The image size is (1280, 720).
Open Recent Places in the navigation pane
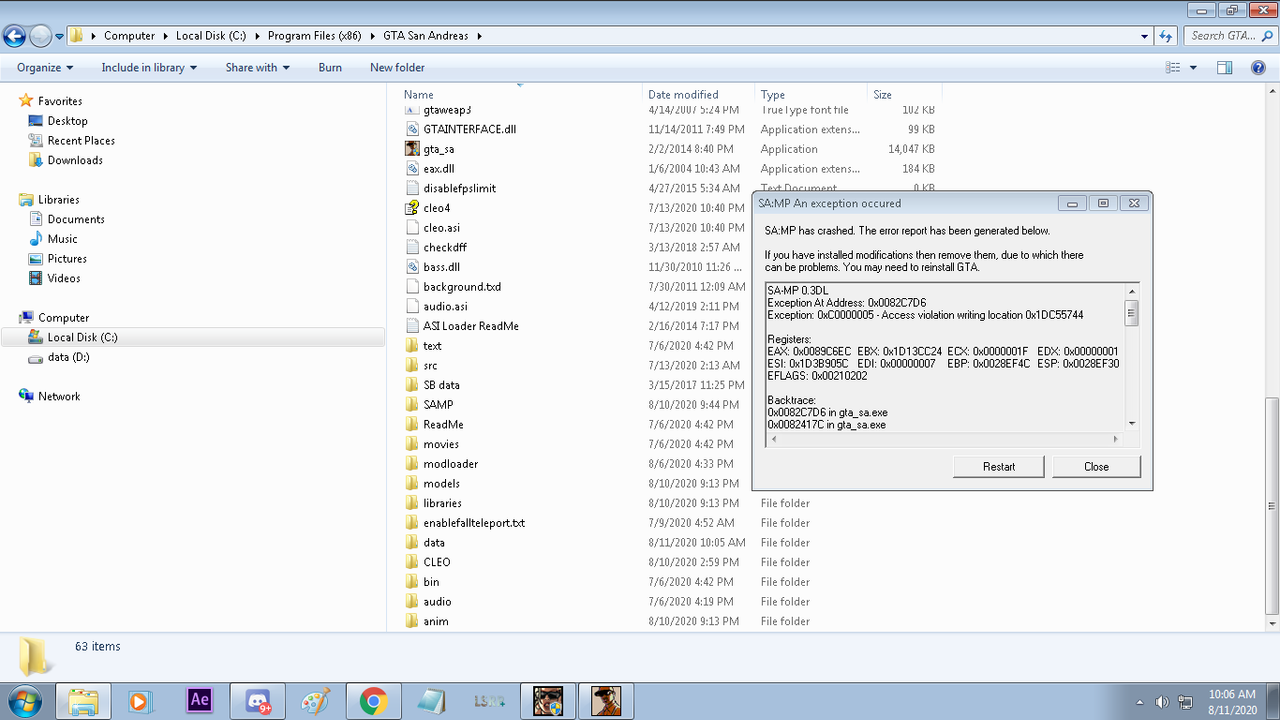tap(81, 141)
